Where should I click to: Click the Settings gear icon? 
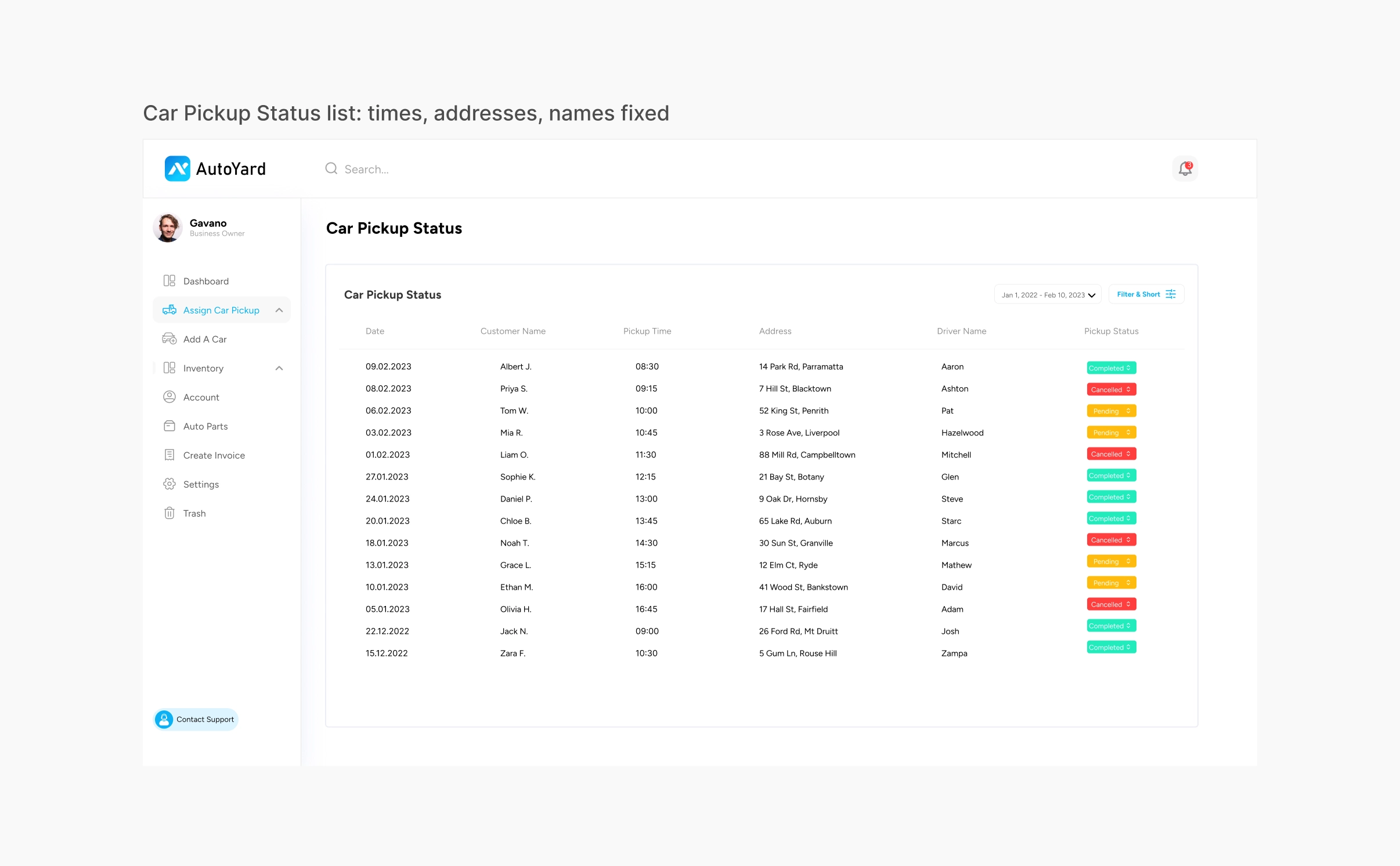tap(169, 484)
